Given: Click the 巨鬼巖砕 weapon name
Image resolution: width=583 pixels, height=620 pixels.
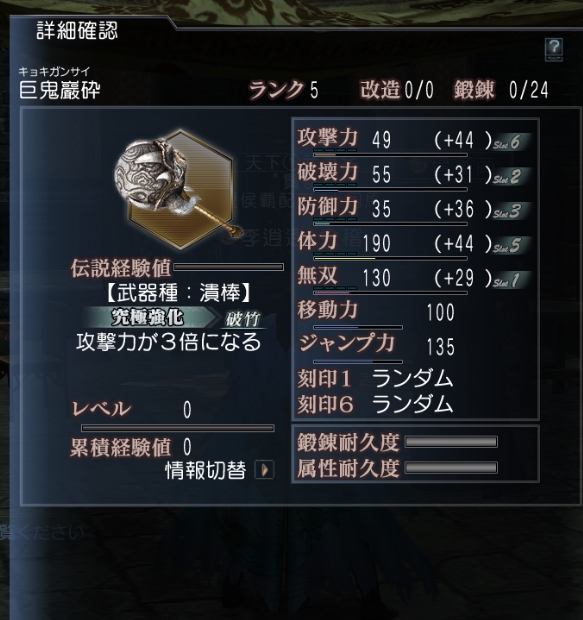Looking at the screenshot, I should click(x=60, y=90).
